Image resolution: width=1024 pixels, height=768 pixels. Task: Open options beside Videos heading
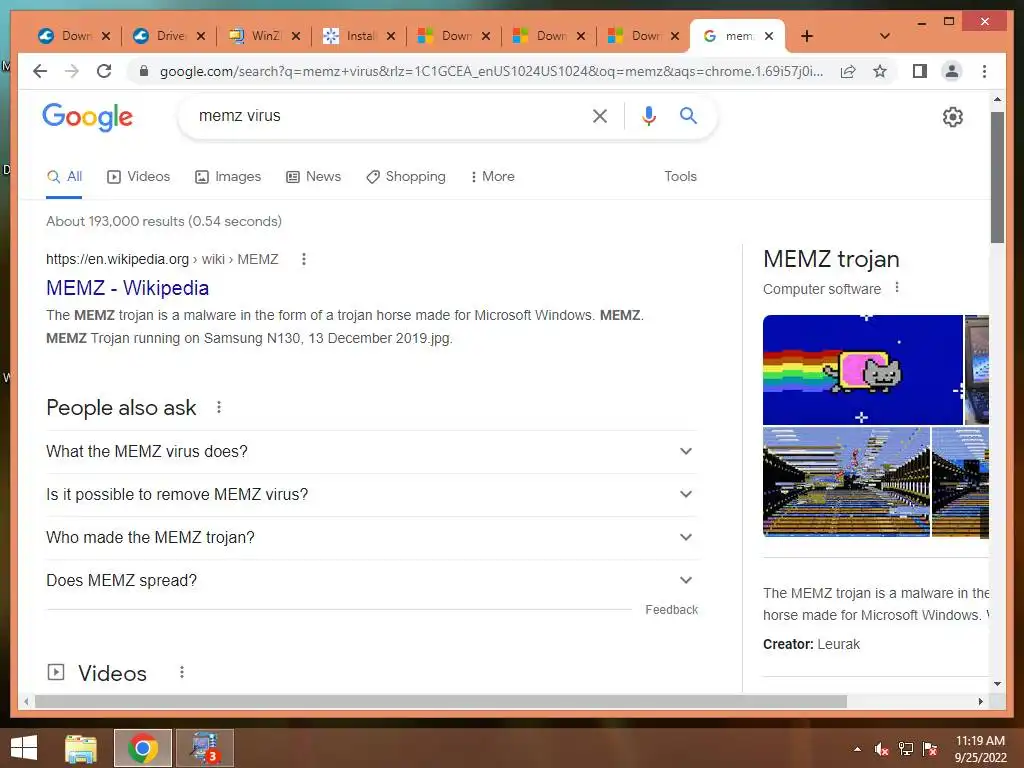[182, 672]
